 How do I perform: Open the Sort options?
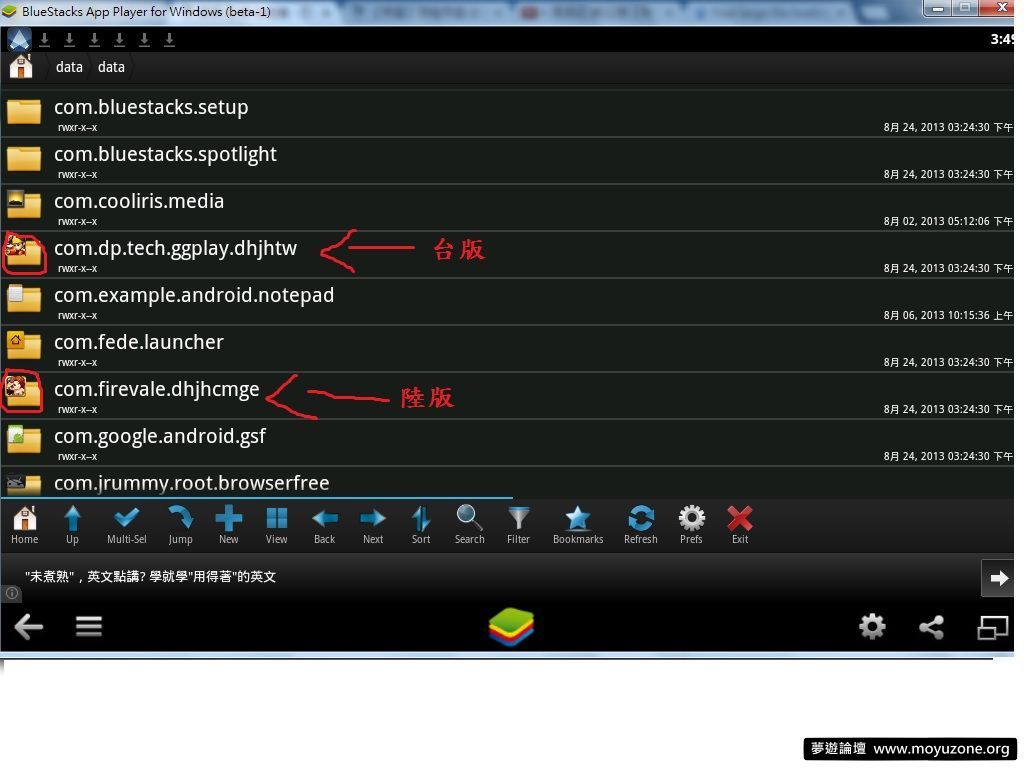421,525
